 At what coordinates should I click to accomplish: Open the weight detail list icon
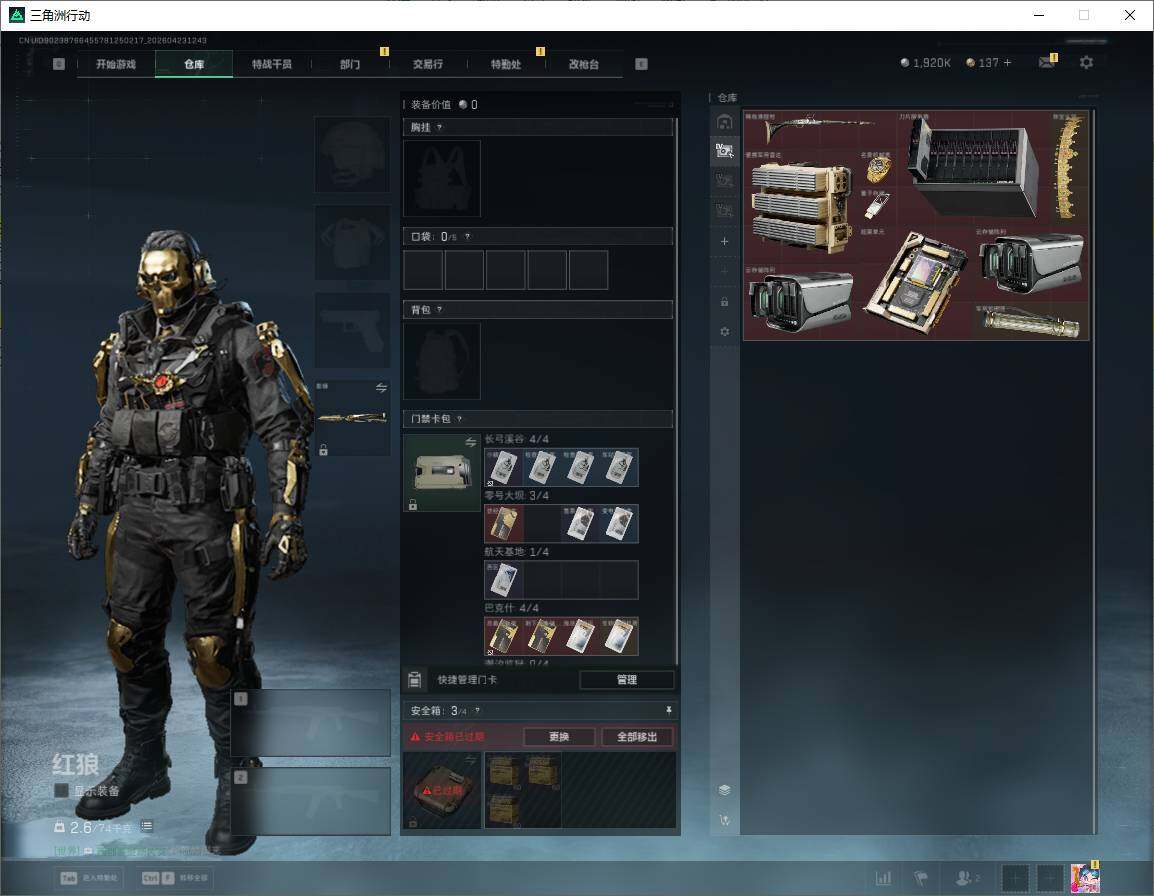tap(146, 826)
